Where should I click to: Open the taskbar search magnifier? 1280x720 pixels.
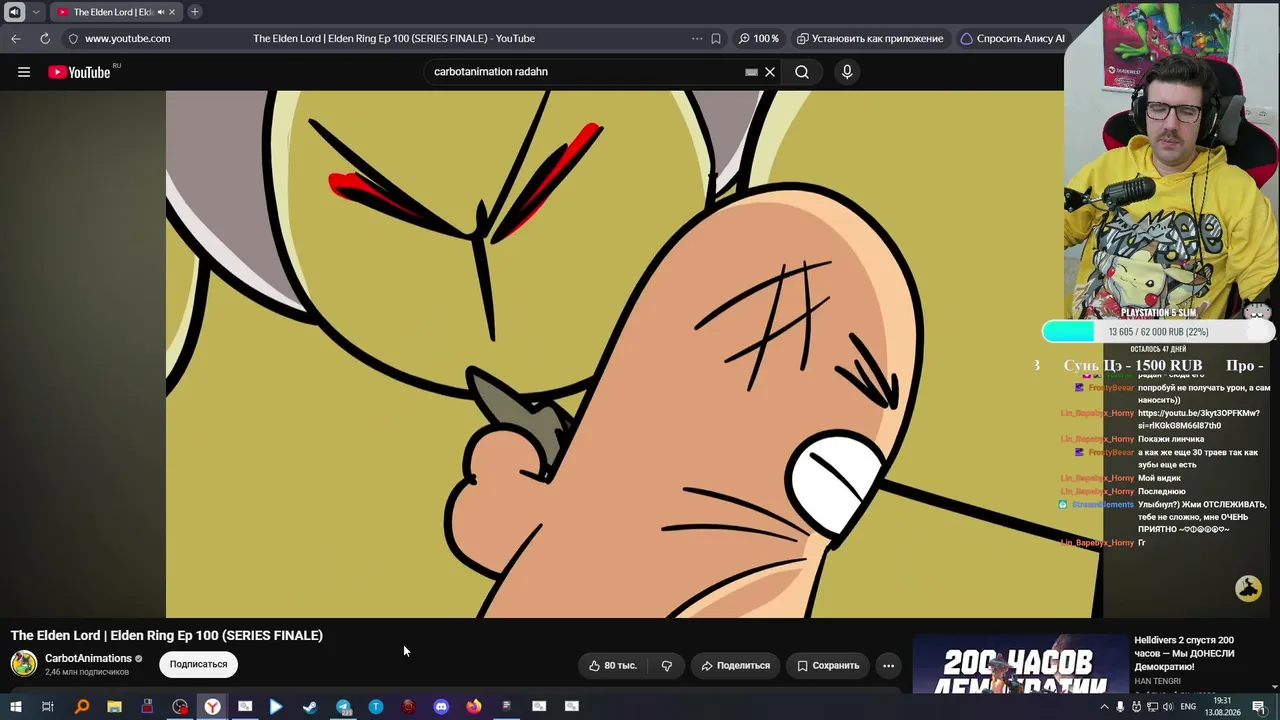tap(82, 706)
